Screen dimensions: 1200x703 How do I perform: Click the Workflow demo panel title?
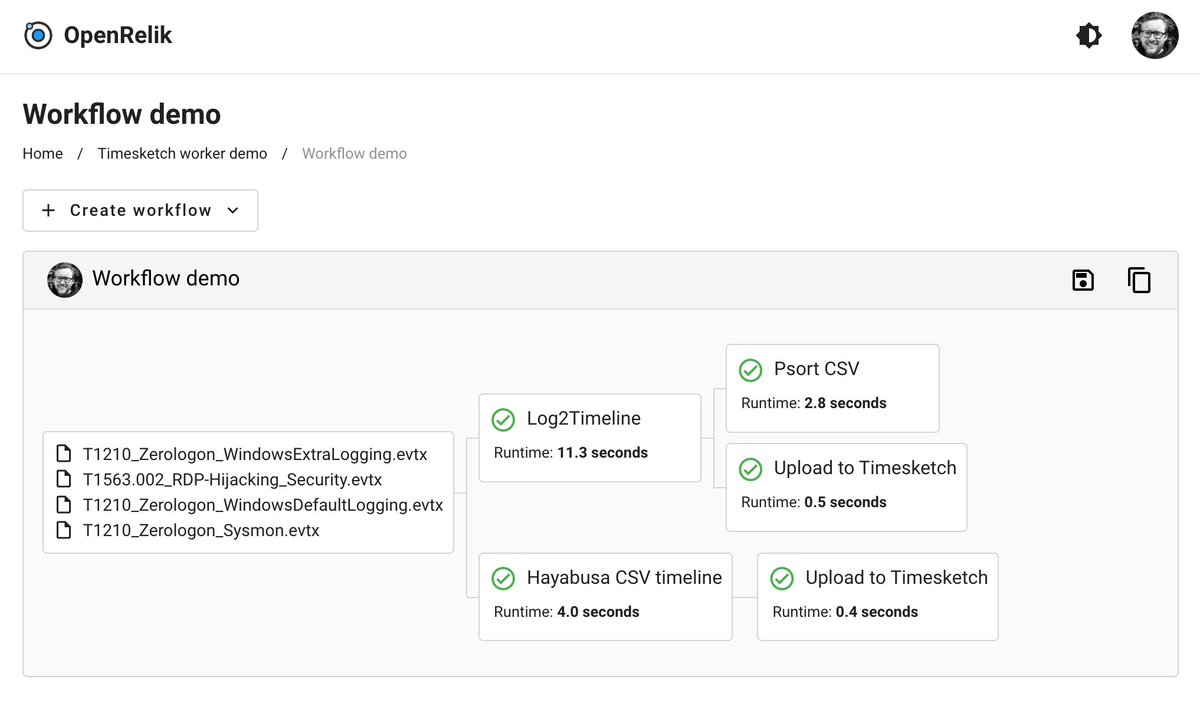166,279
